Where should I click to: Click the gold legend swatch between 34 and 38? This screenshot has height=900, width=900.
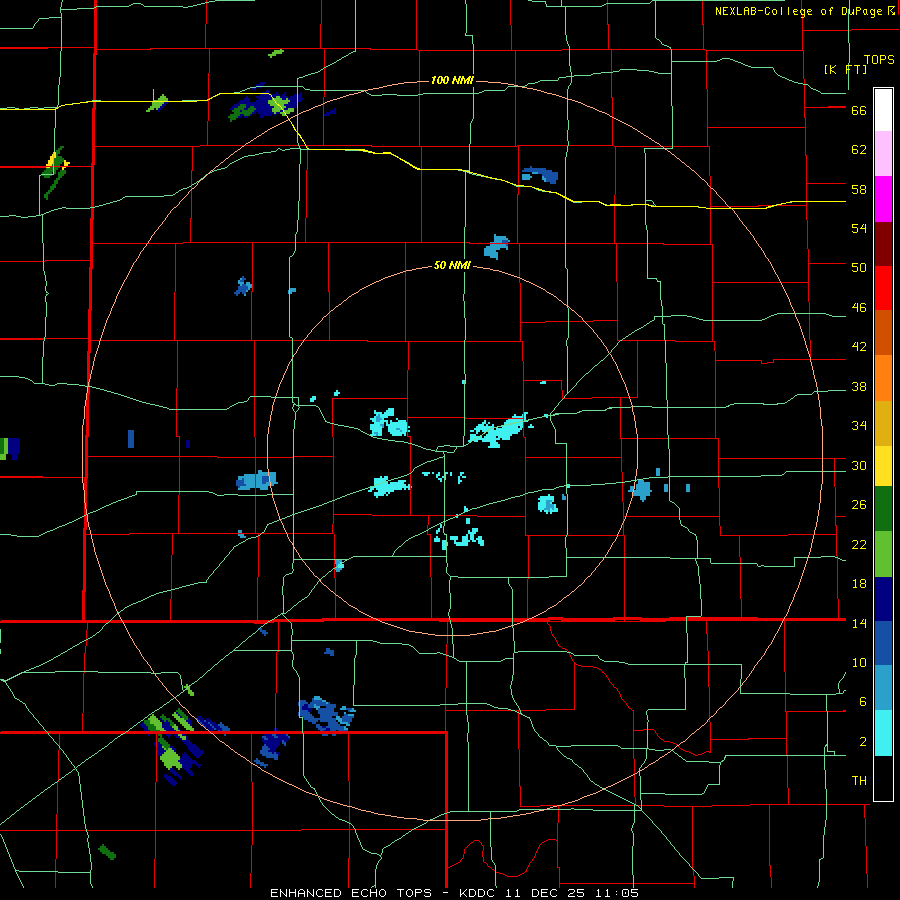point(883,423)
